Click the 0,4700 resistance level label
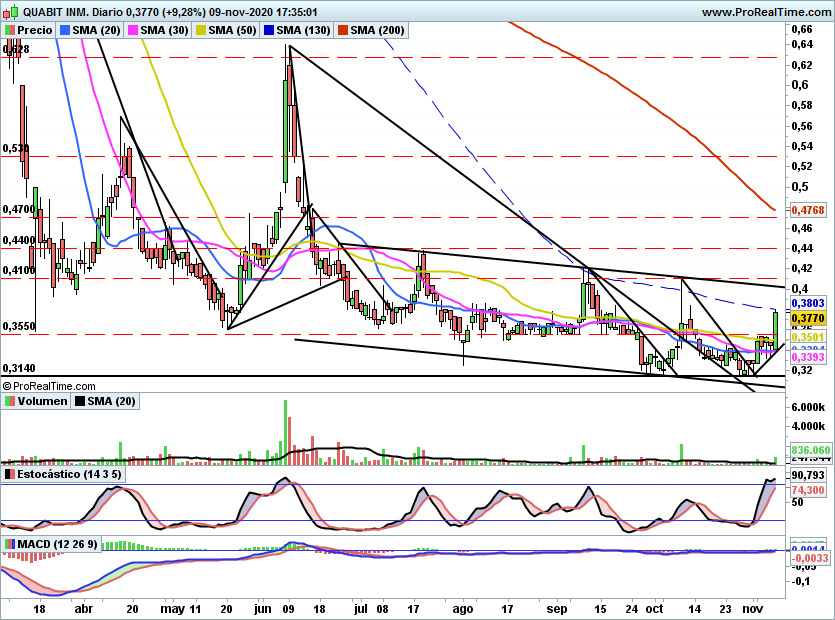The image size is (835, 620). [x=19, y=209]
